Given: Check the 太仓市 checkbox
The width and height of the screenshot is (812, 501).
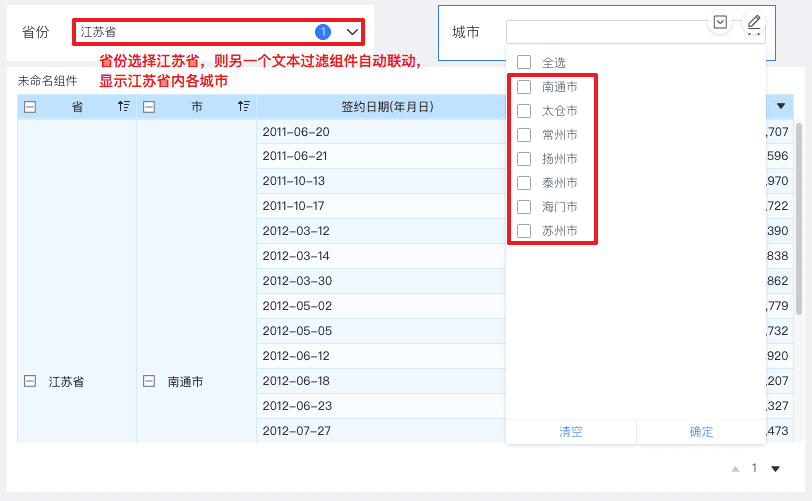Looking at the screenshot, I should coord(524,111).
